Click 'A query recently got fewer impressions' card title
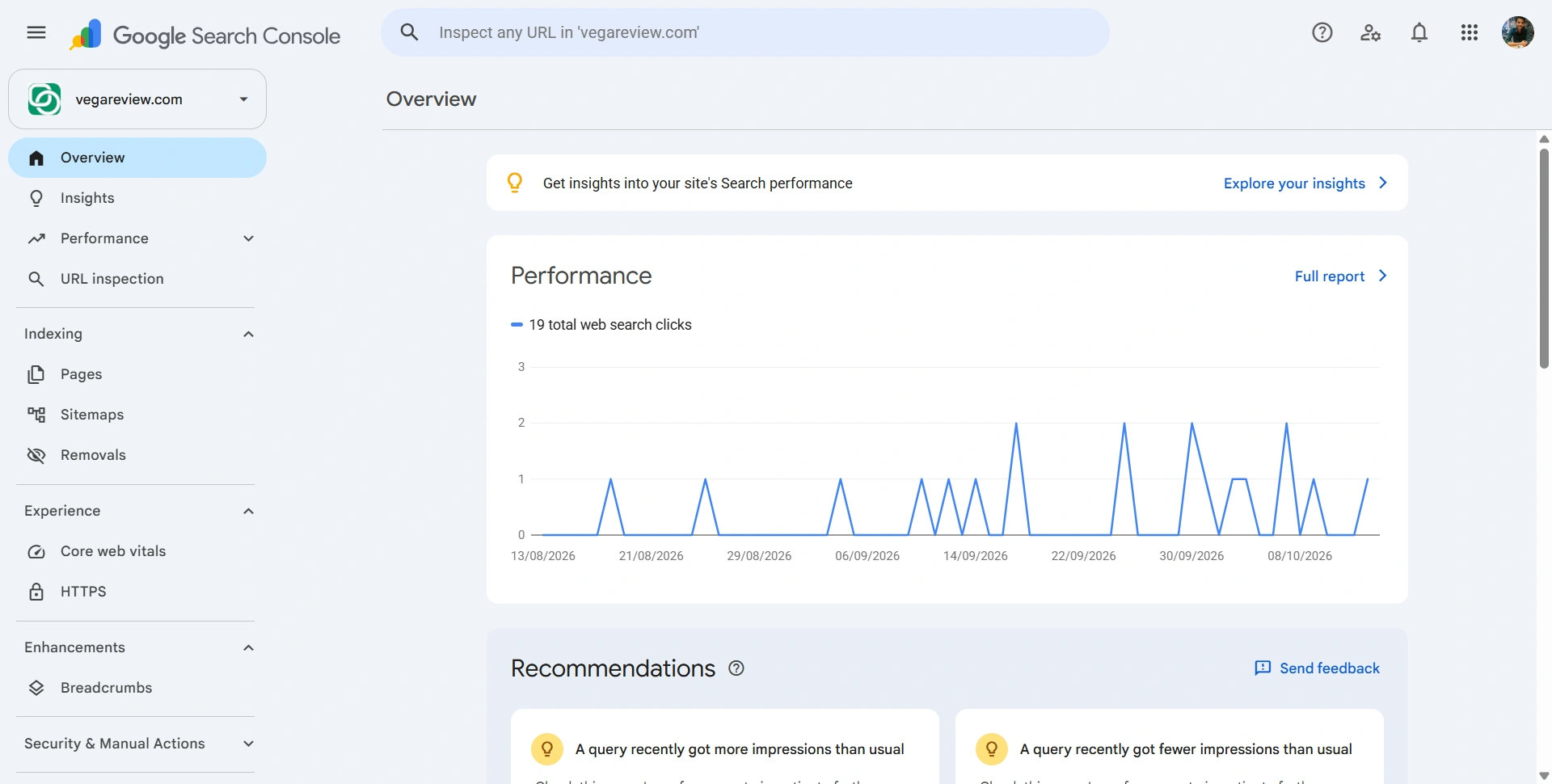The image size is (1552, 784). 1186,749
